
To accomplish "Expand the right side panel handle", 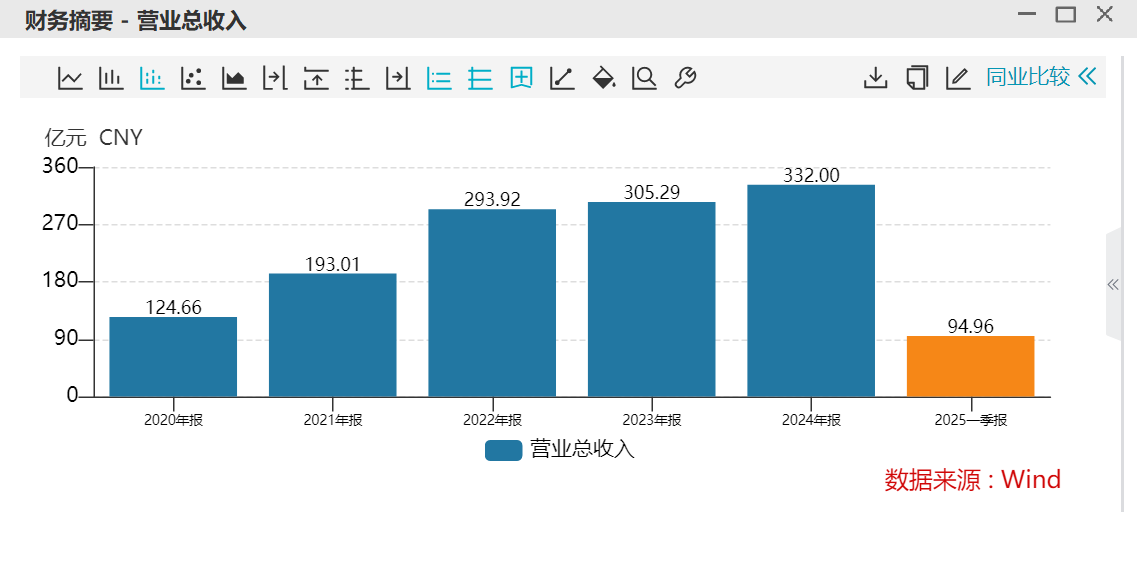I will pyautogui.click(x=1114, y=284).
